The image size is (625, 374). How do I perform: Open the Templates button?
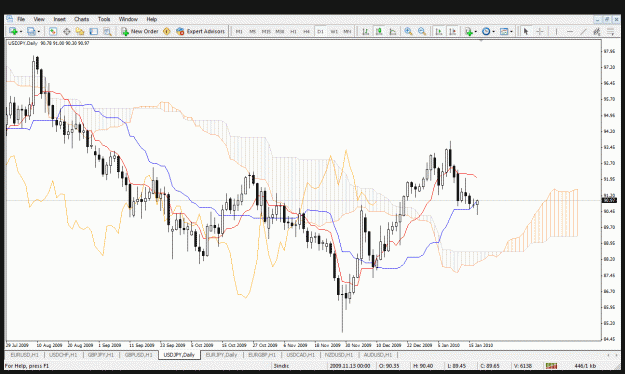pyautogui.click(x=504, y=31)
